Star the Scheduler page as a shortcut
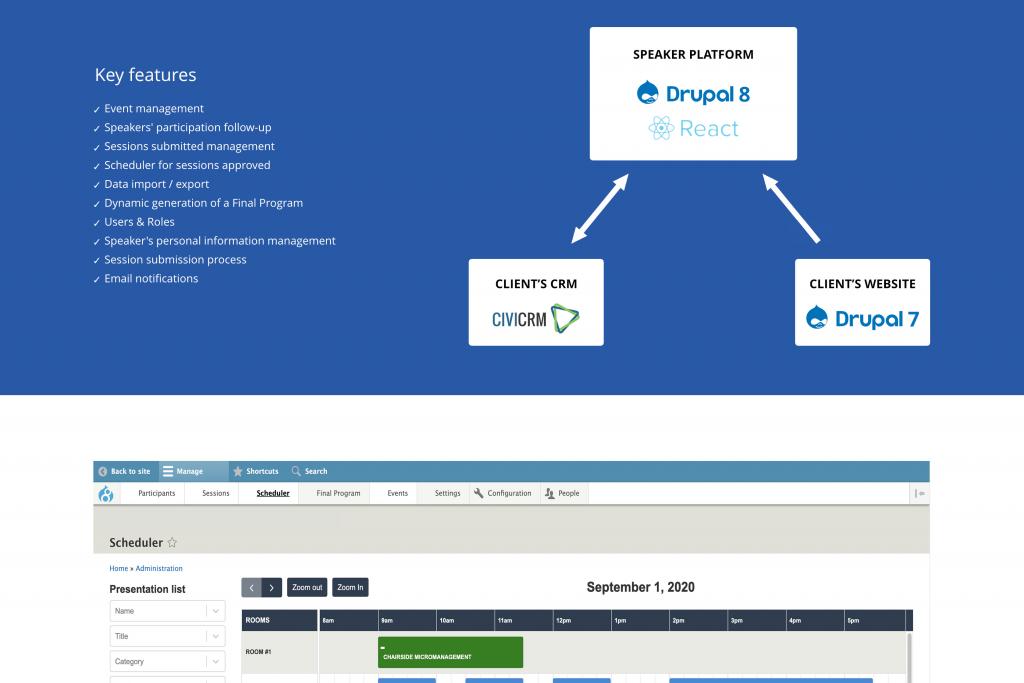Image resolution: width=1024 pixels, height=683 pixels. (x=172, y=543)
